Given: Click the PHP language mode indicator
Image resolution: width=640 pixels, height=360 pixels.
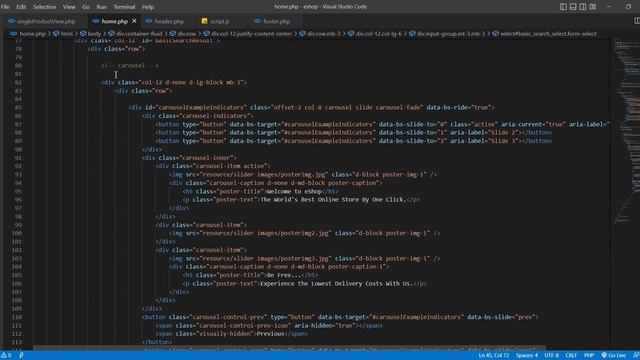Looking at the screenshot, I should [589, 356].
